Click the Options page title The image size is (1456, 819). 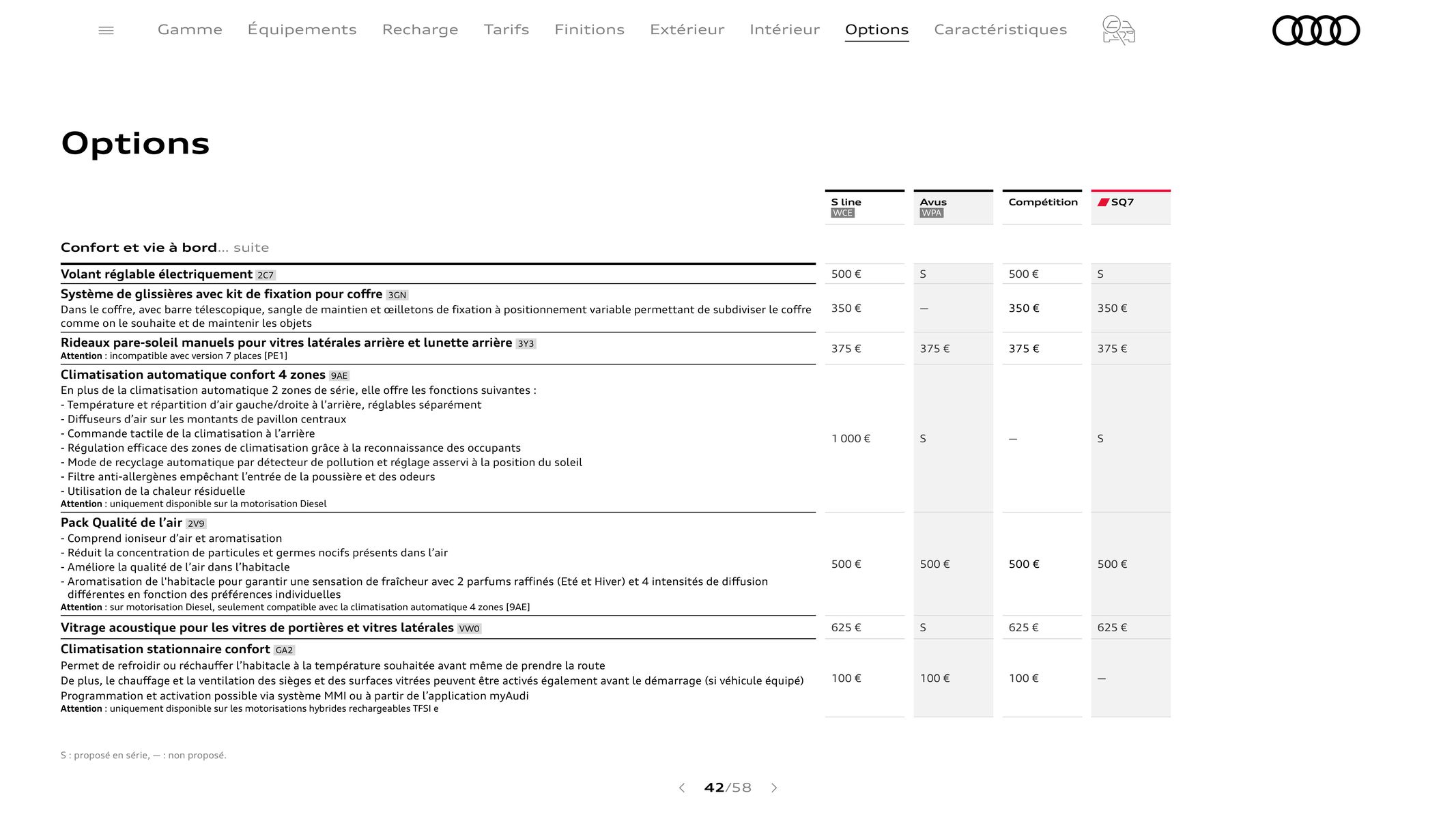pos(135,143)
